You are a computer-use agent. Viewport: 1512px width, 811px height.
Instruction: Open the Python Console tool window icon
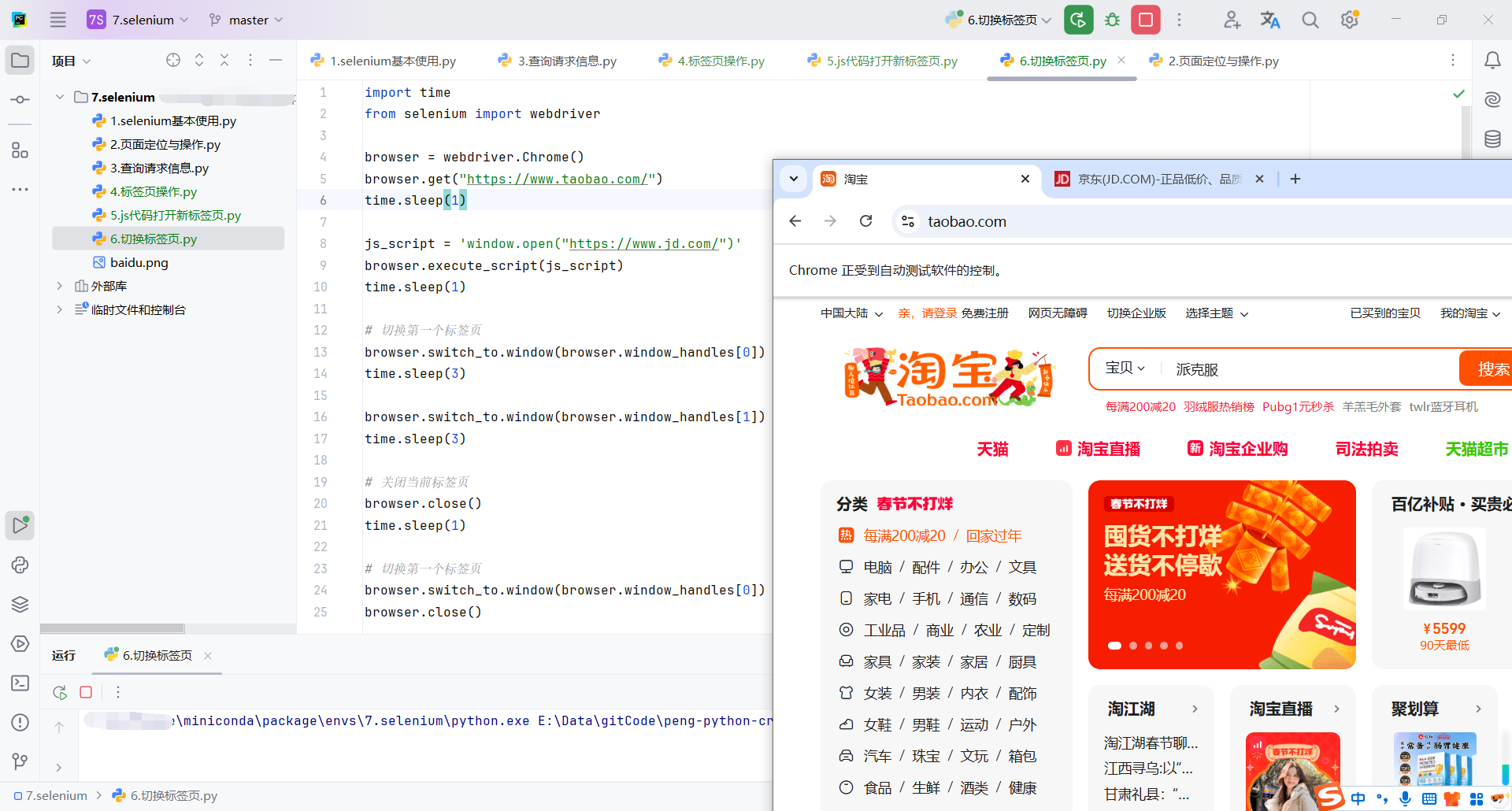(20, 565)
